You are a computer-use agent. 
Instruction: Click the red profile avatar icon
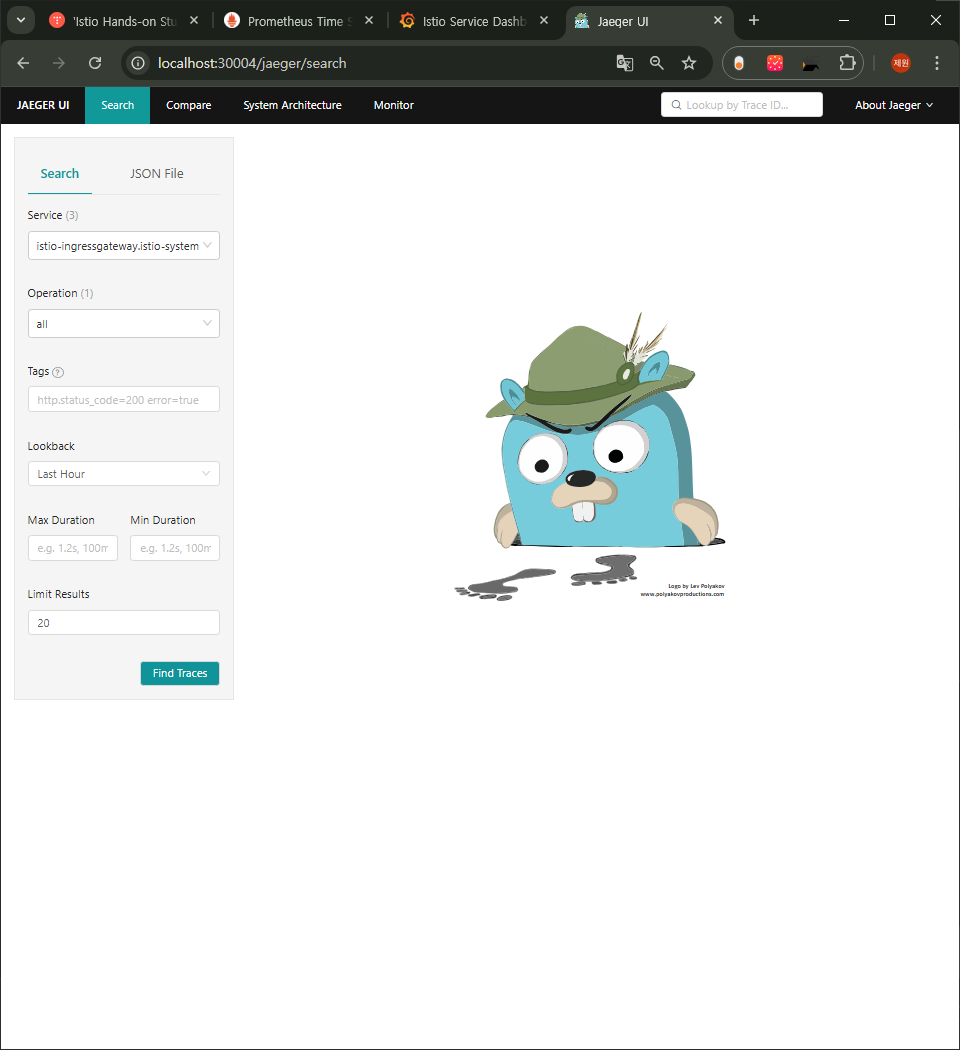901,63
